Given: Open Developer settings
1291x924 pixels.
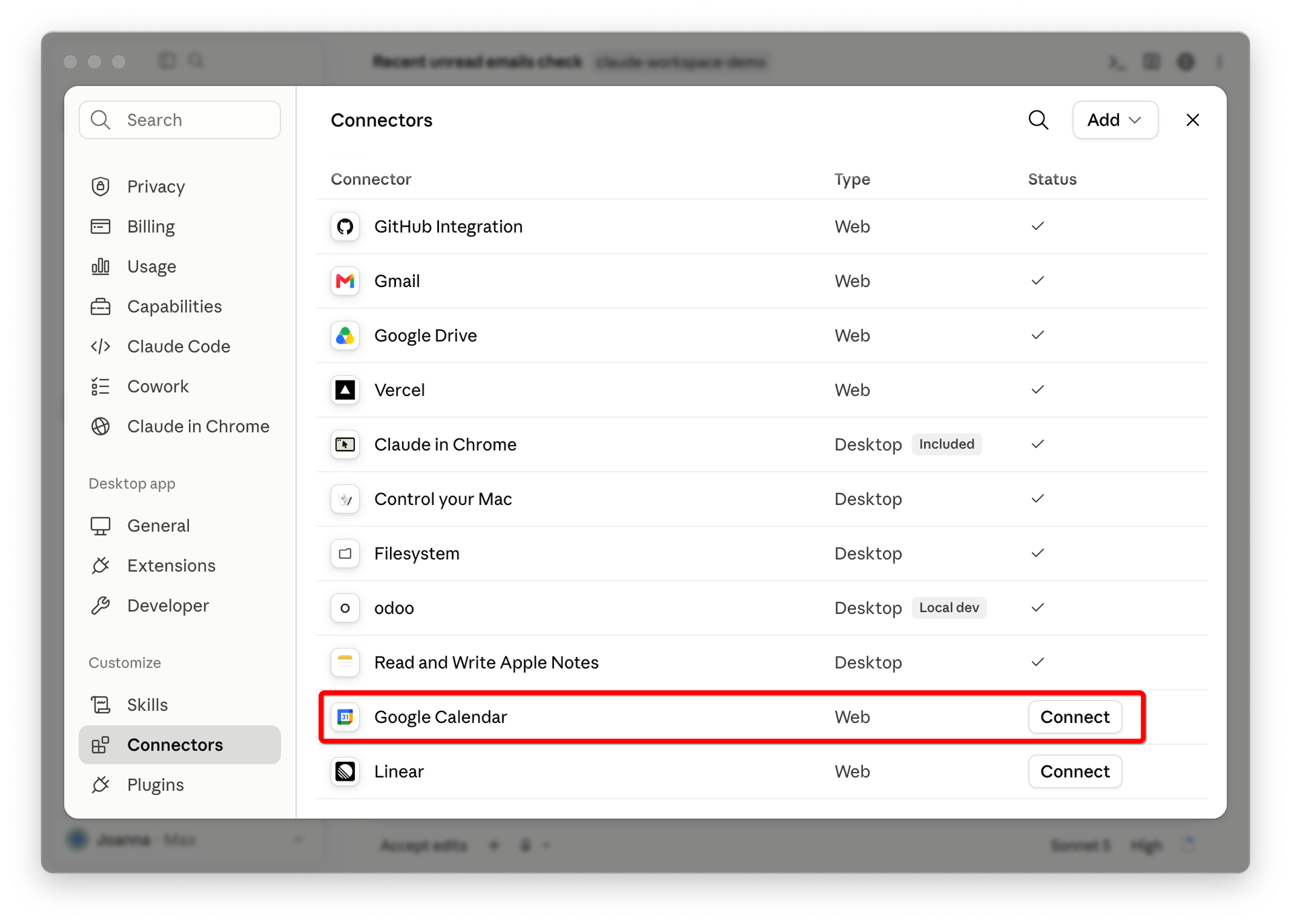Looking at the screenshot, I should 180,606.
